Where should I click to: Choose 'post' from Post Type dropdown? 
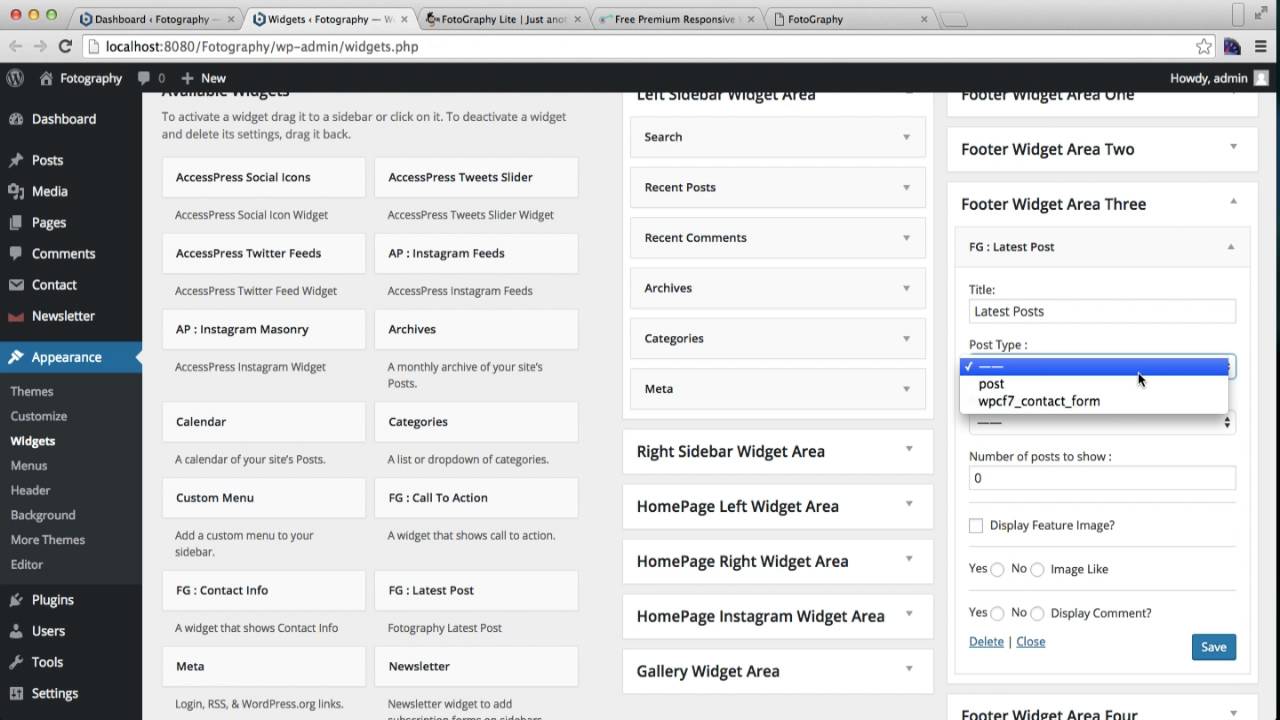tap(1093, 384)
